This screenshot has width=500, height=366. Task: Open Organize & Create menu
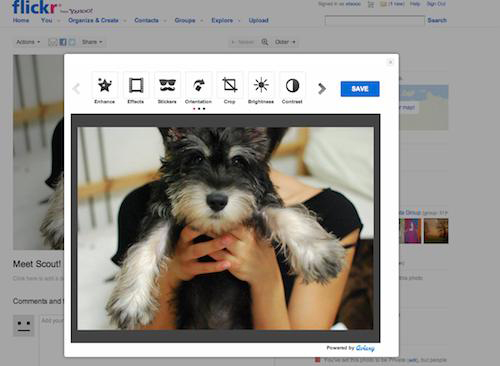pyautogui.click(x=93, y=20)
